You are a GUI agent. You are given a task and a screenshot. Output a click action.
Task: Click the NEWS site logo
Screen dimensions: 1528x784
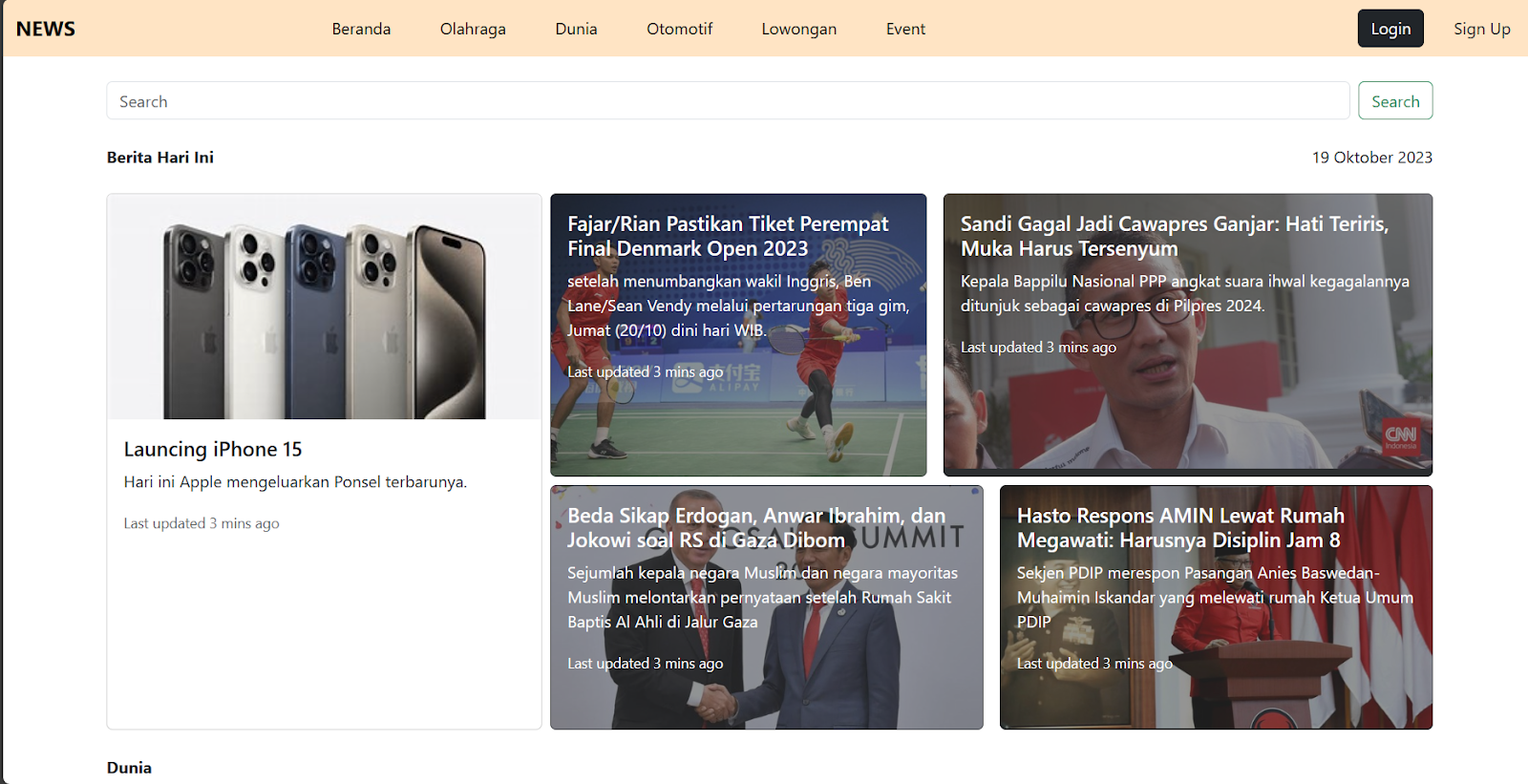[x=46, y=29]
